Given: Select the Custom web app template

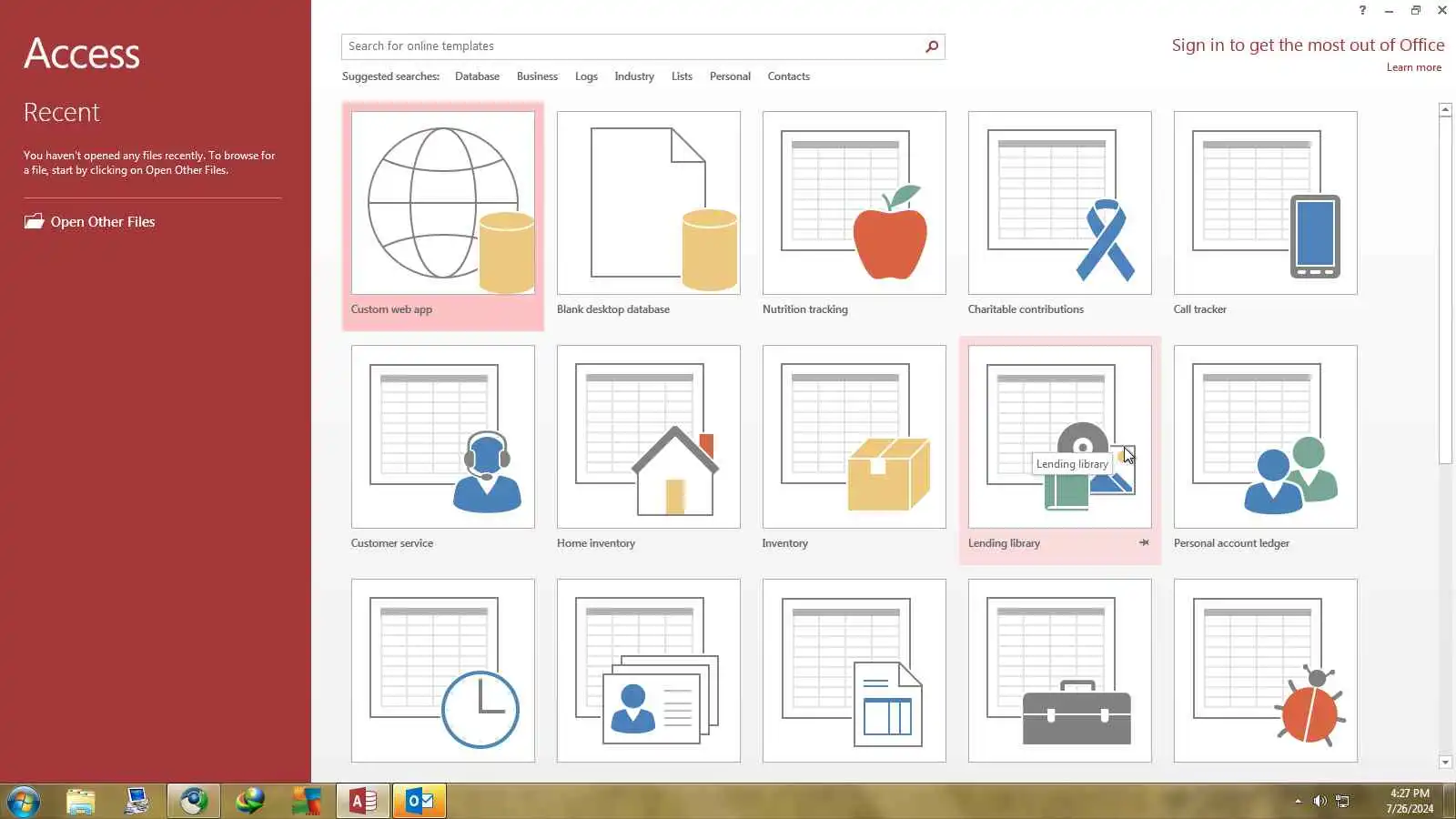Looking at the screenshot, I should [443, 216].
